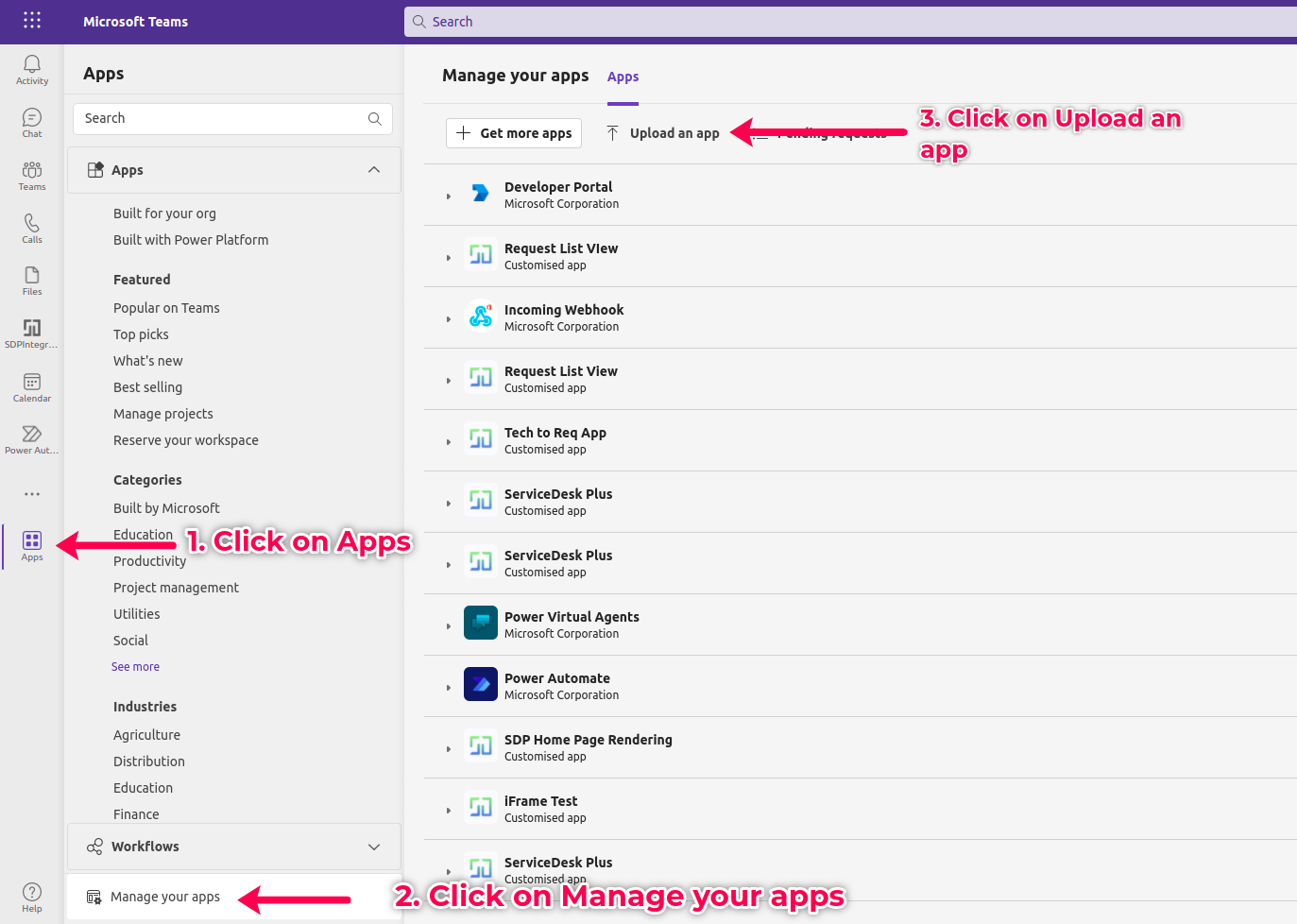Select the Project management category
Image resolution: width=1297 pixels, height=924 pixels.
click(176, 588)
